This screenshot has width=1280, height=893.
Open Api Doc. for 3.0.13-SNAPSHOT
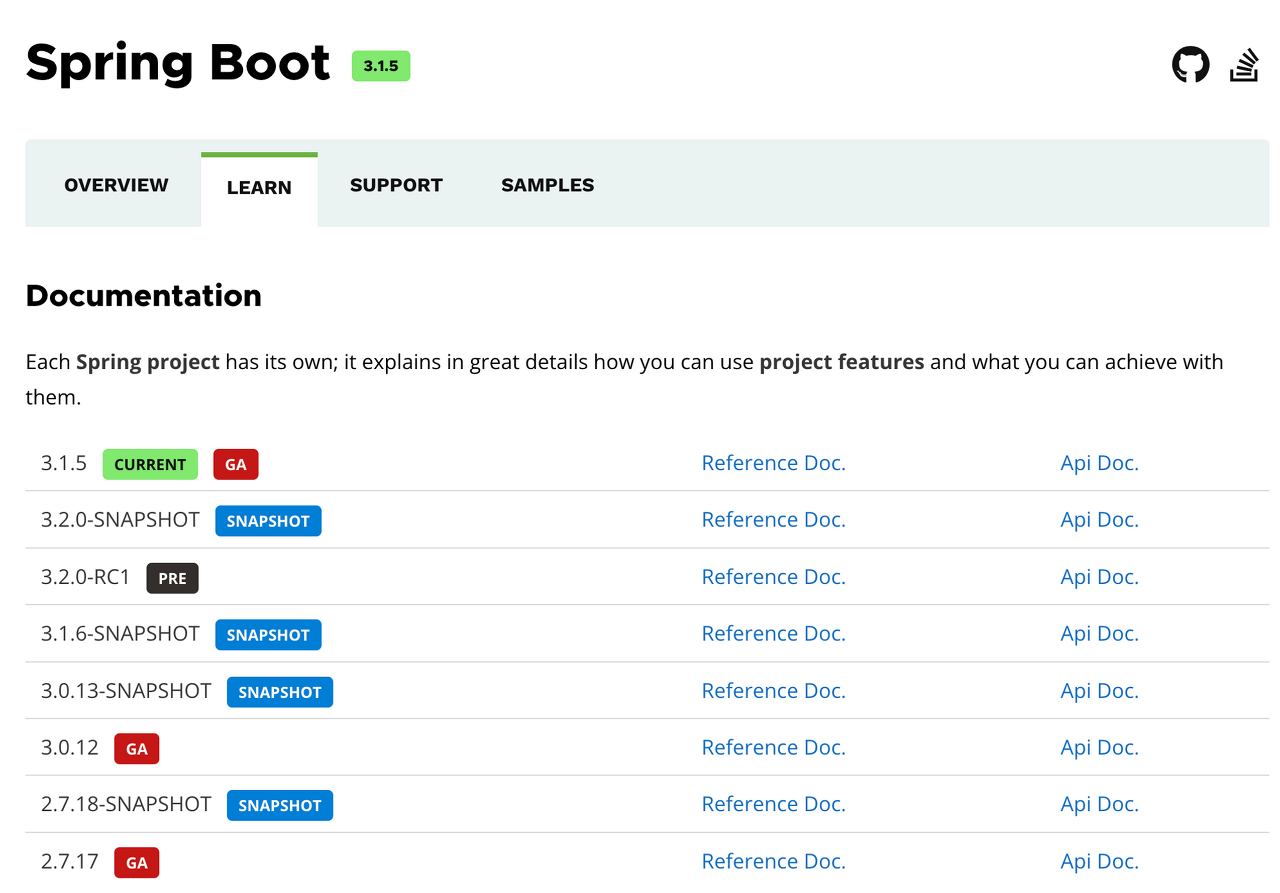click(x=1100, y=691)
